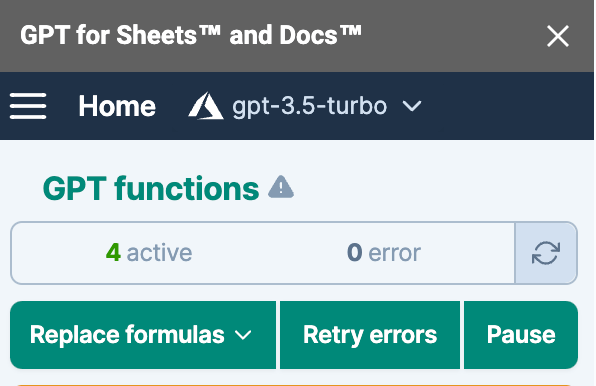The width and height of the screenshot is (596, 386).
Task: Select the 4 active counter
Action: pyautogui.click(x=149, y=253)
